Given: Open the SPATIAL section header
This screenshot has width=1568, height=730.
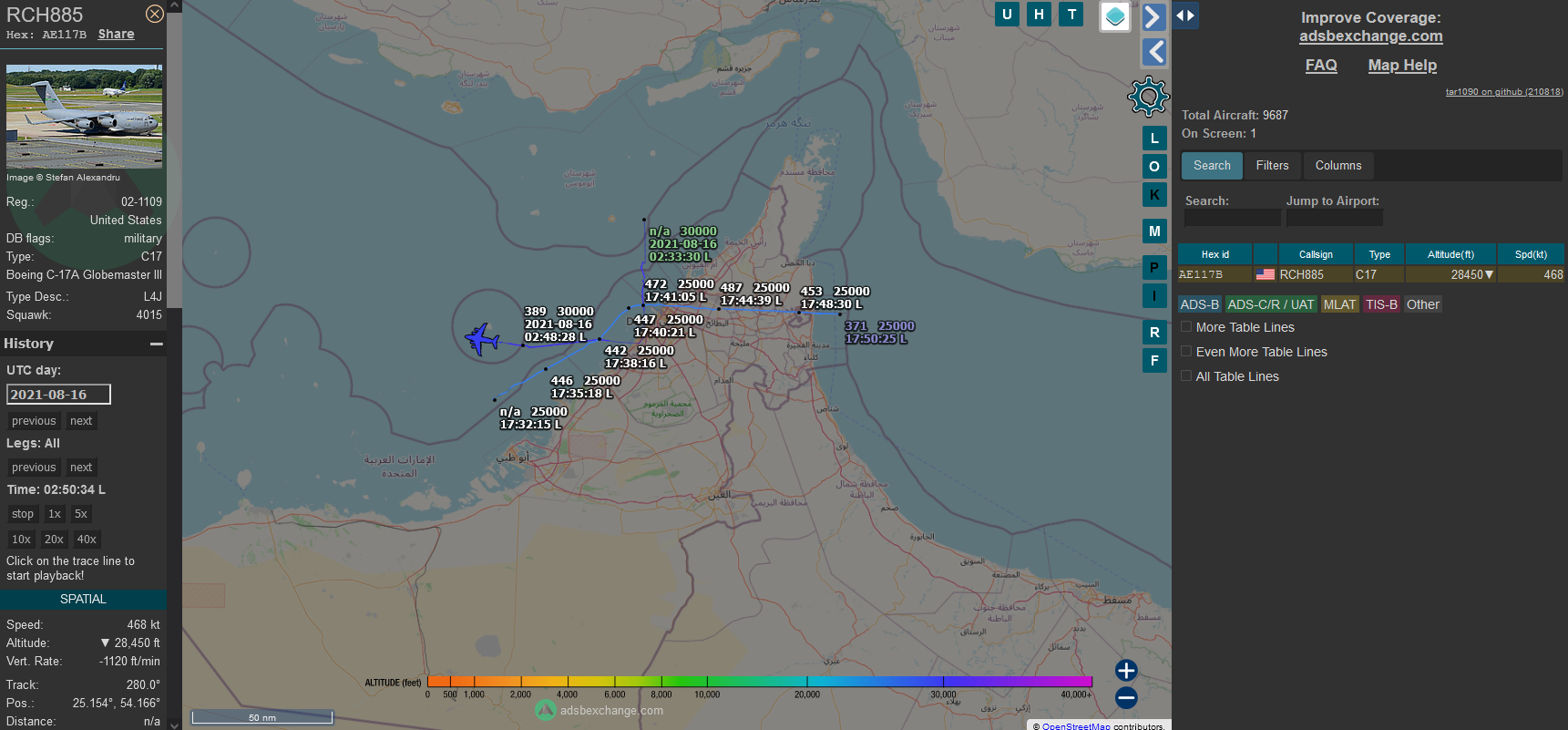Looking at the screenshot, I should 83,599.
